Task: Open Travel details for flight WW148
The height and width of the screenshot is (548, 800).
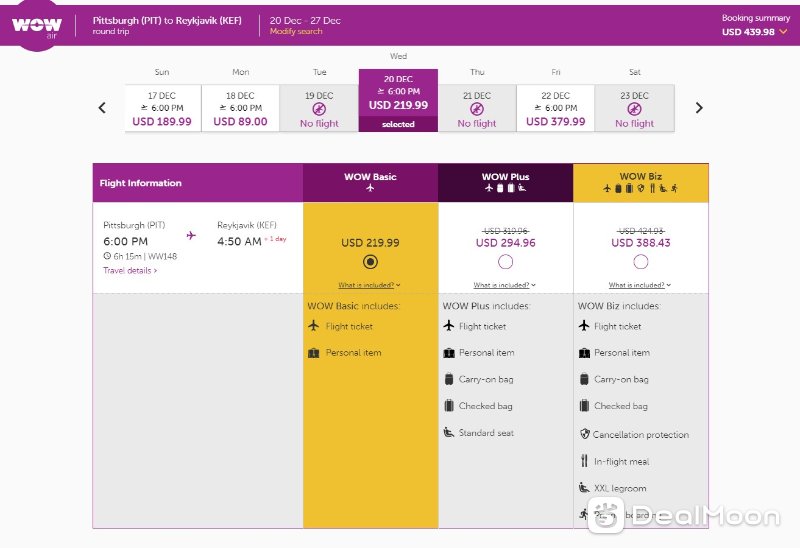Action: click(130, 270)
